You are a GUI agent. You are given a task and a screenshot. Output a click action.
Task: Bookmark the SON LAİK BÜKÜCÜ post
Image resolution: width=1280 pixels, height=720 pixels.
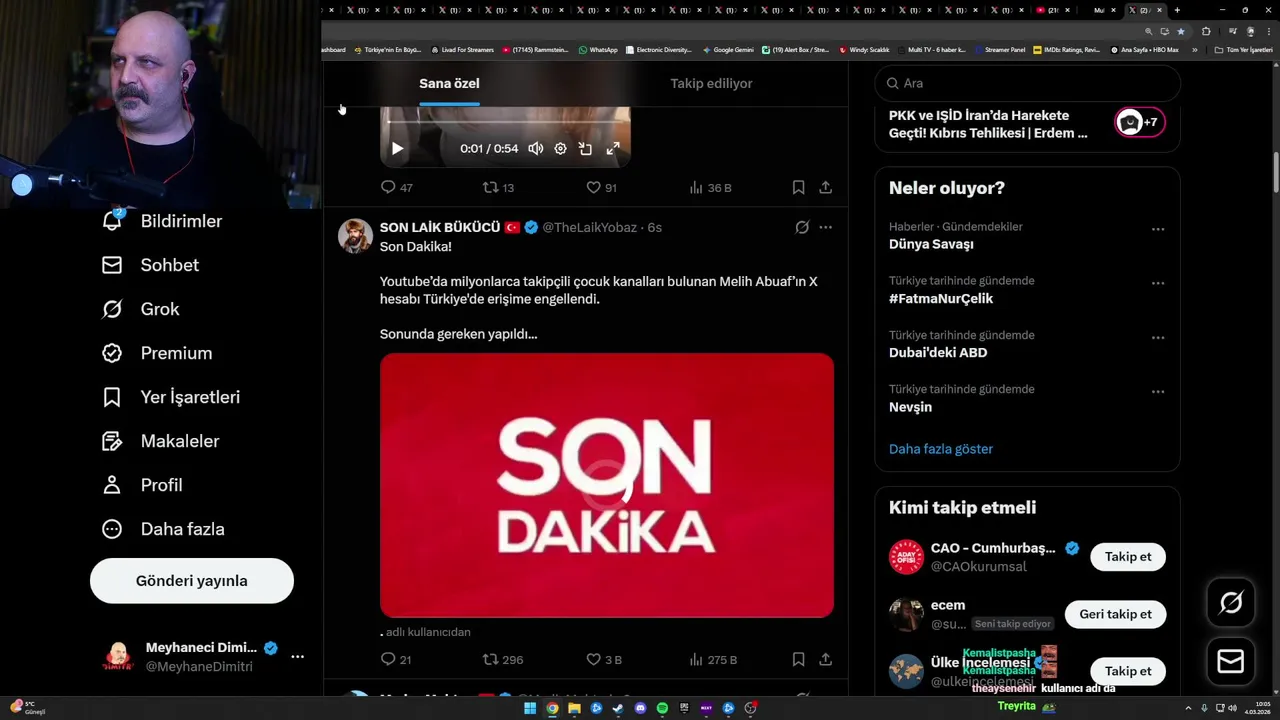click(798, 659)
